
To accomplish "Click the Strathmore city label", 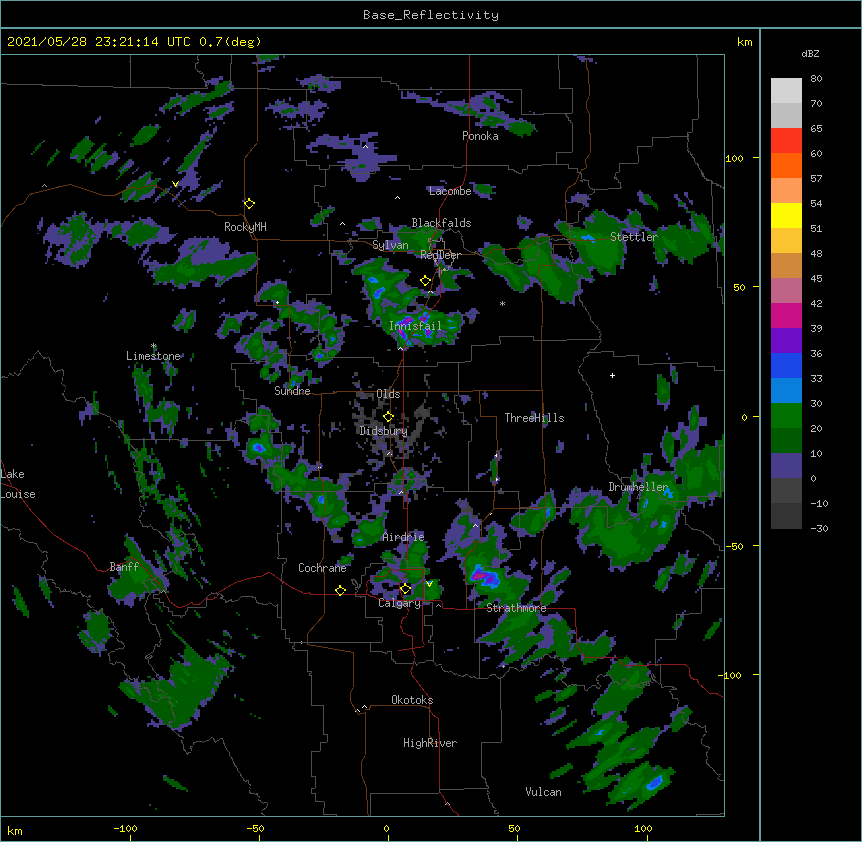I will (516, 608).
